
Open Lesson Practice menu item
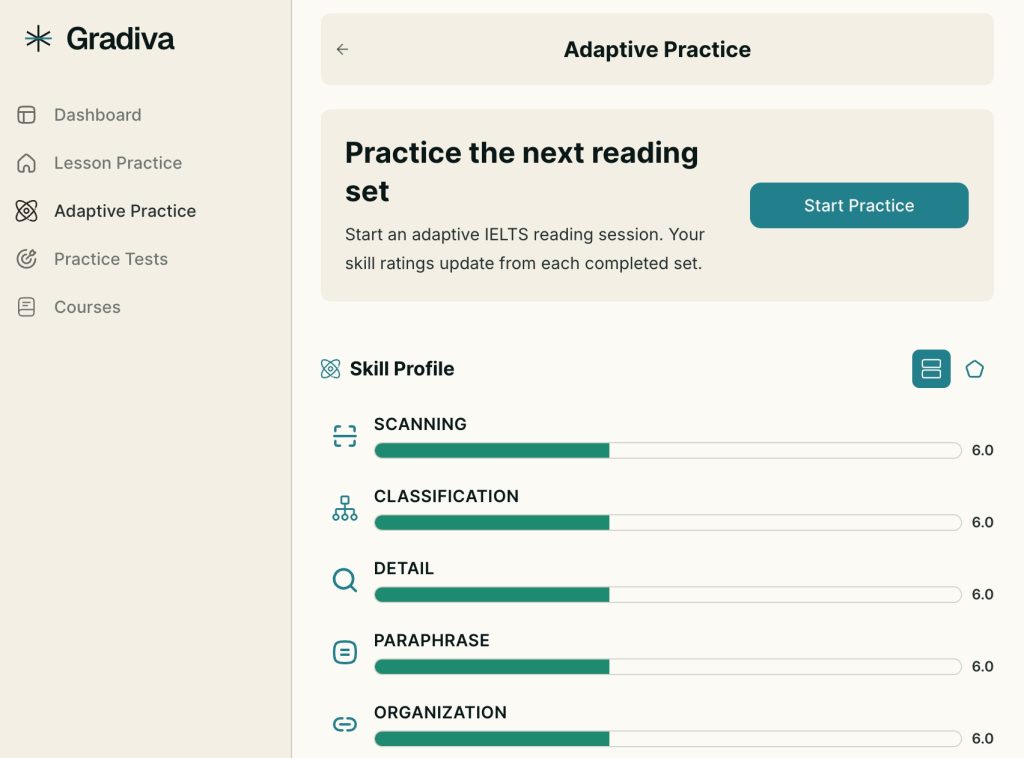pyautogui.click(x=118, y=163)
